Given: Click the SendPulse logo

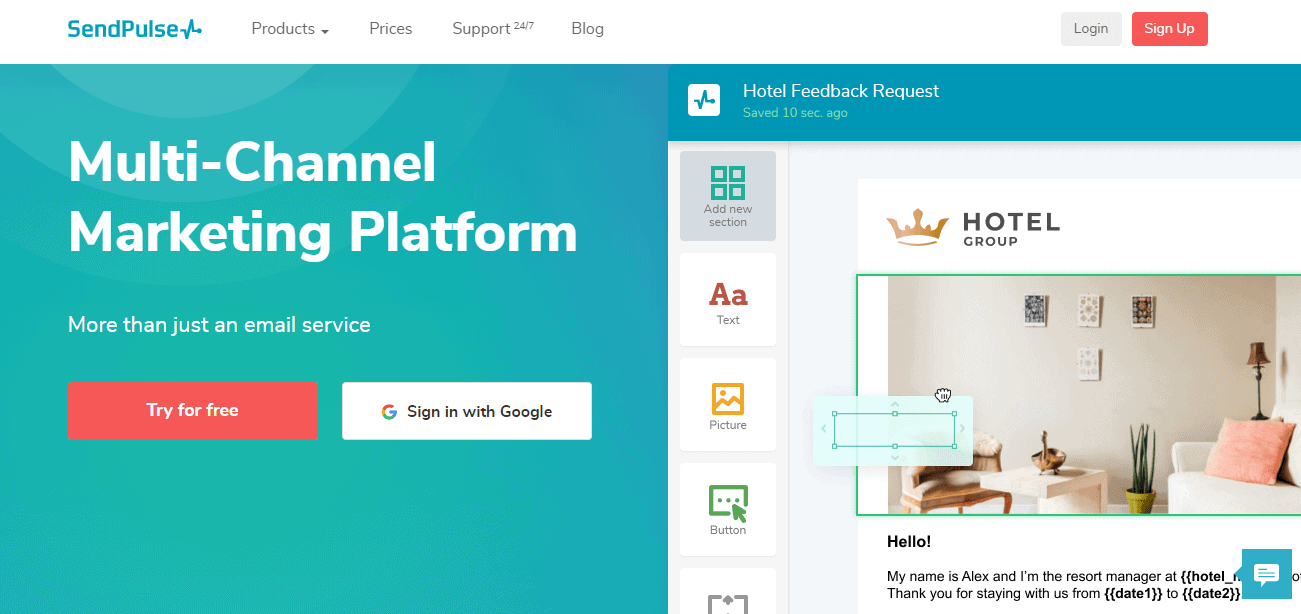Looking at the screenshot, I should click(x=134, y=29).
